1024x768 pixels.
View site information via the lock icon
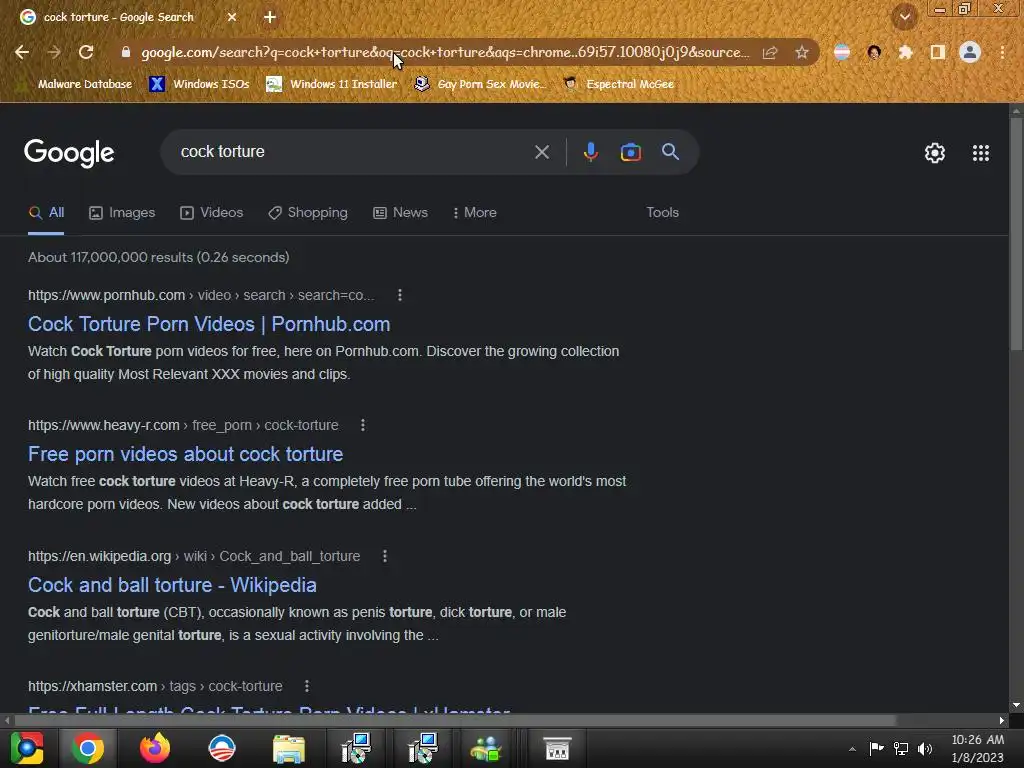coord(126,52)
